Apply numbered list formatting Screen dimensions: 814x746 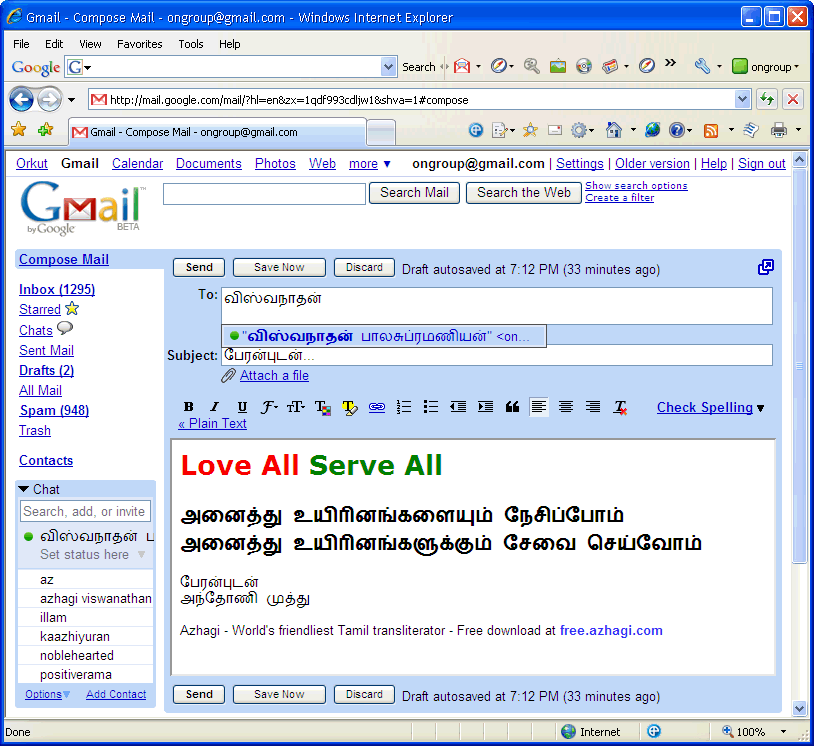pos(404,407)
